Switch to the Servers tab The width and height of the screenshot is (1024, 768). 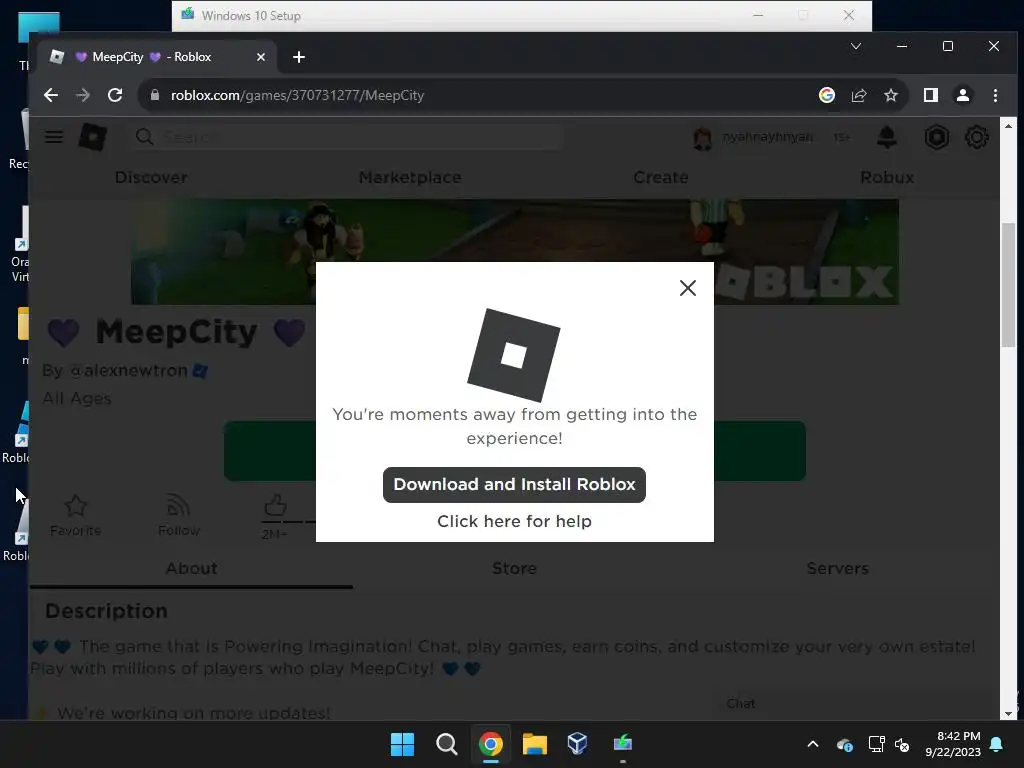click(838, 568)
